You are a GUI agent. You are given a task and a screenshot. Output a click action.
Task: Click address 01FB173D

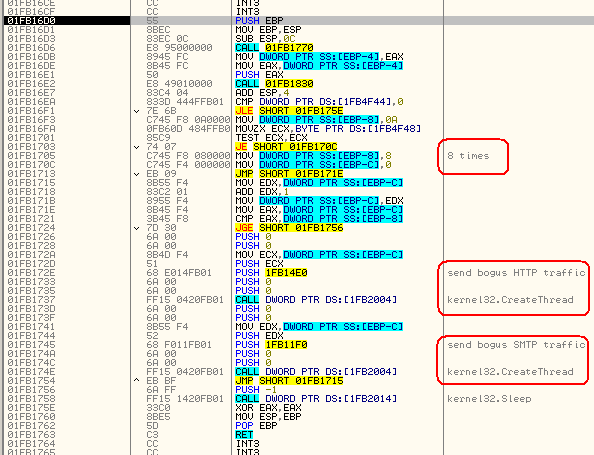point(31,309)
